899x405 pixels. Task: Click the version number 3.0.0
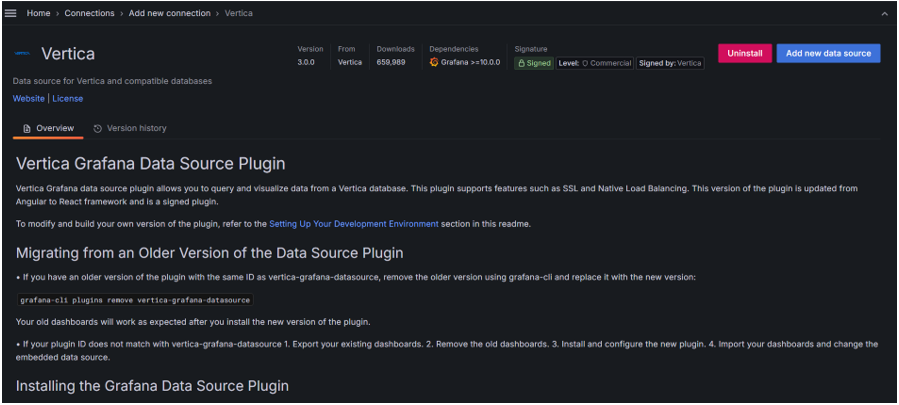click(306, 63)
